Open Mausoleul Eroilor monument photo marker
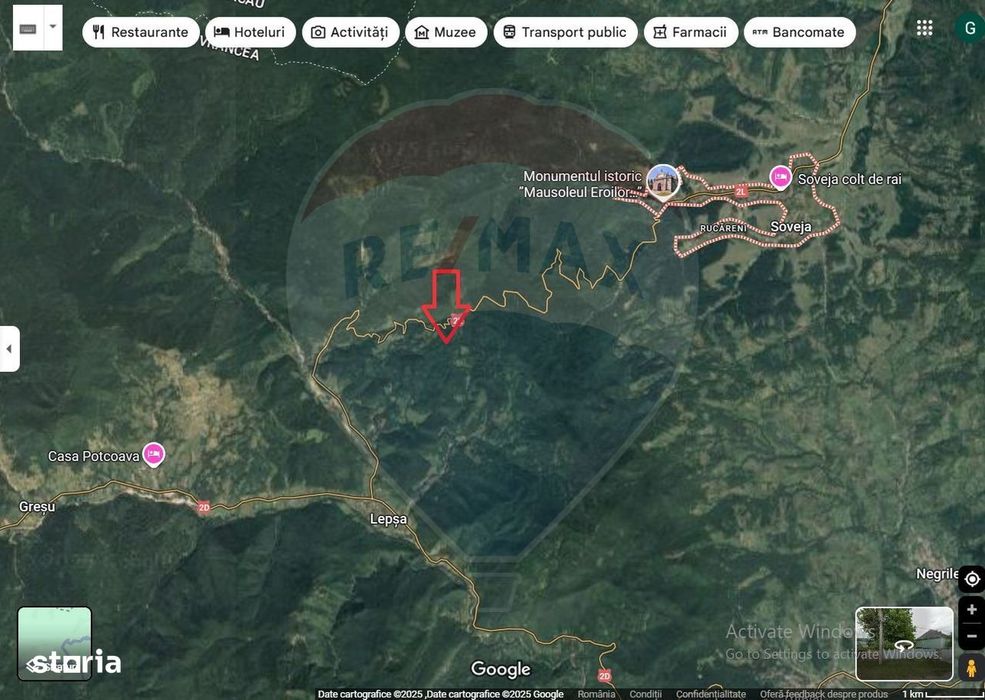The width and height of the screenshot is (985, 700). pos(663,181)
